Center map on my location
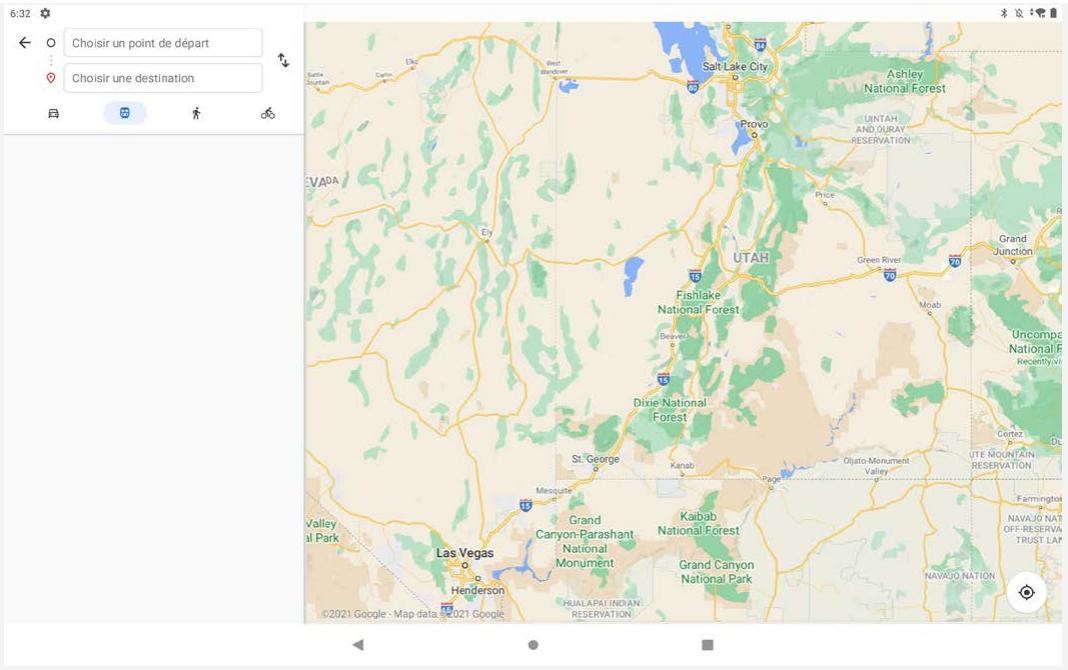The width and height of the screenshot is (1068, 670). pyautogui.click(x=1026, y=592)
